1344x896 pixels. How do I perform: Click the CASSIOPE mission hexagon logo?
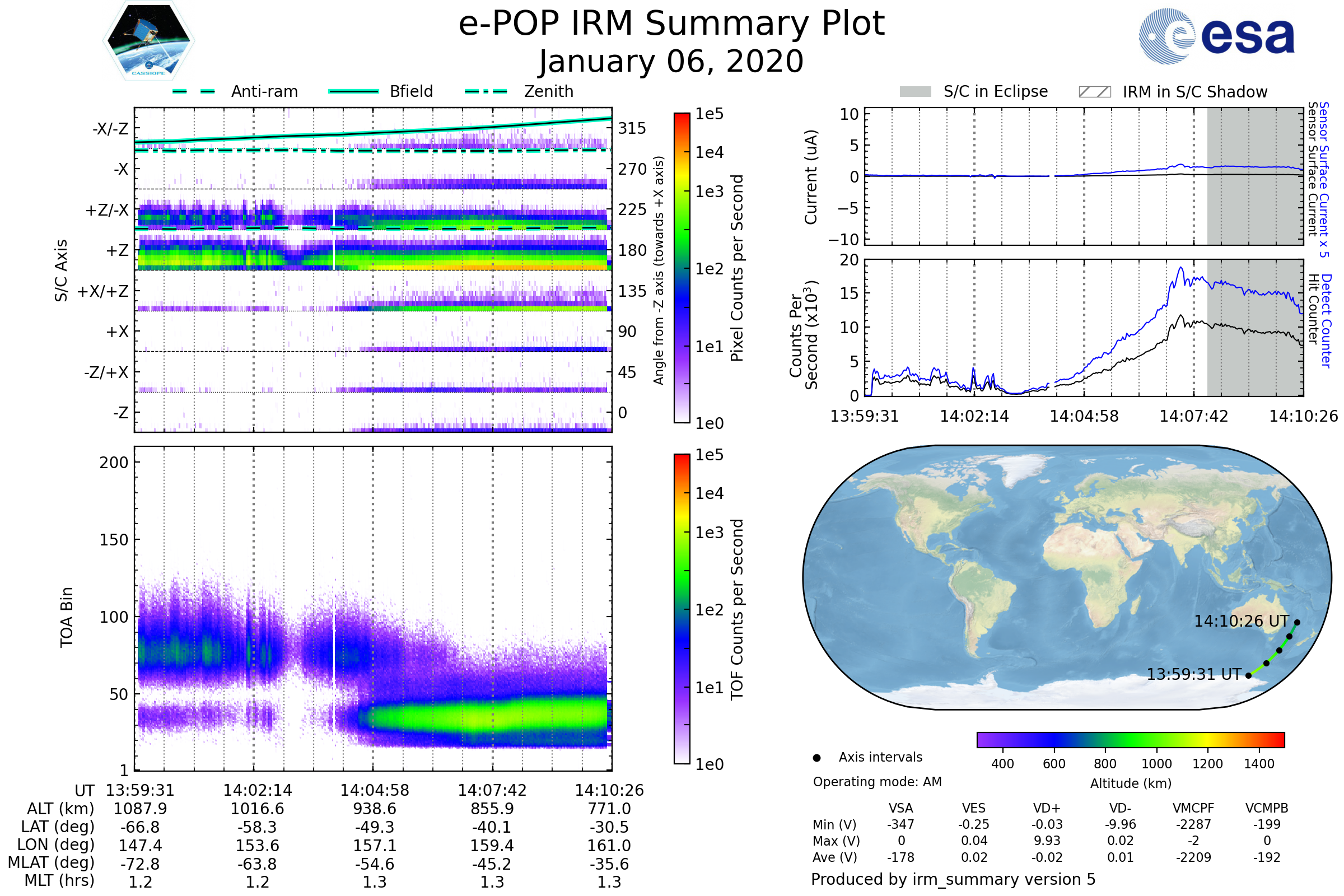(x=148, y=41)
